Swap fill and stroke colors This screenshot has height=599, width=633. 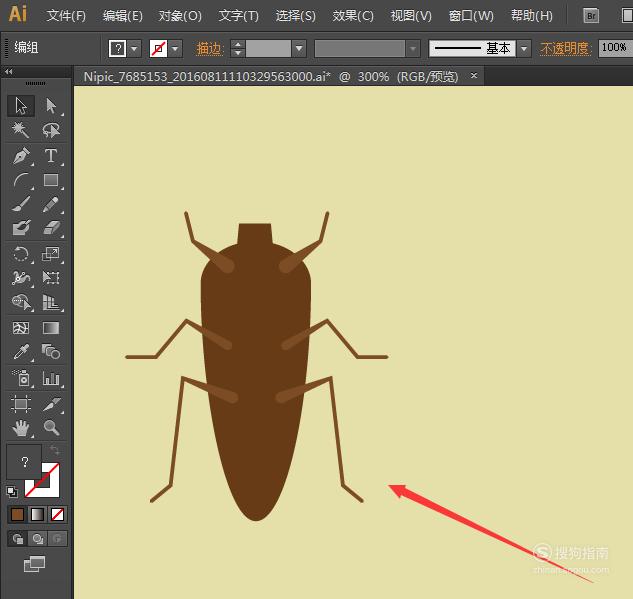[x=54, y=450]
